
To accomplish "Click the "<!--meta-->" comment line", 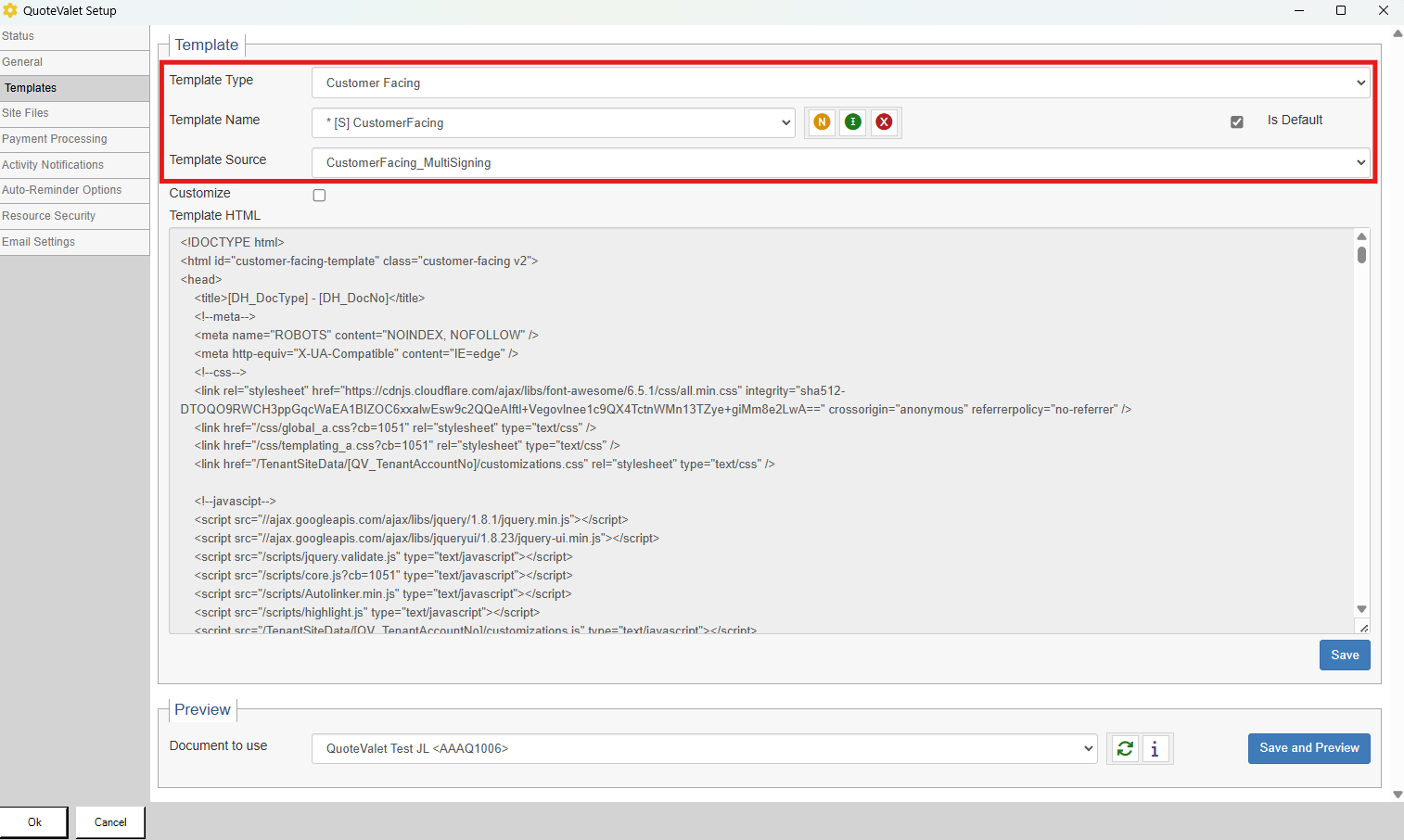I will coord(225,317).
